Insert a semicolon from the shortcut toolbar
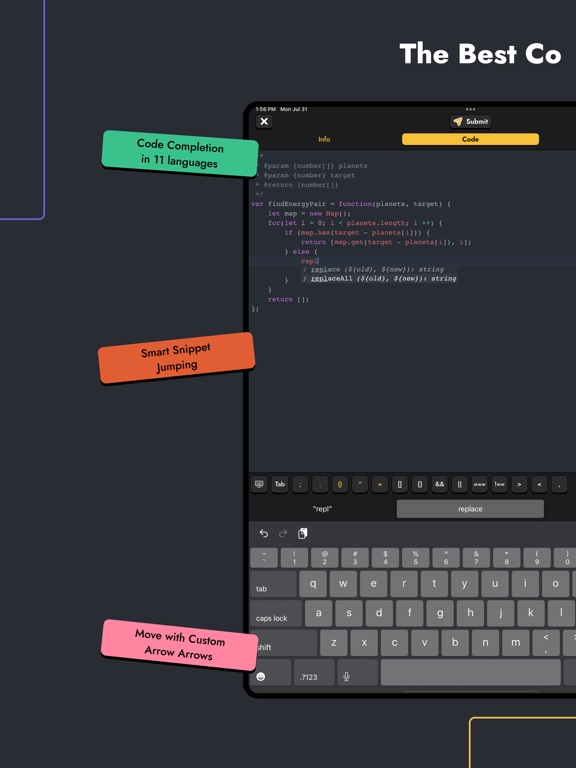 (300, 484)
